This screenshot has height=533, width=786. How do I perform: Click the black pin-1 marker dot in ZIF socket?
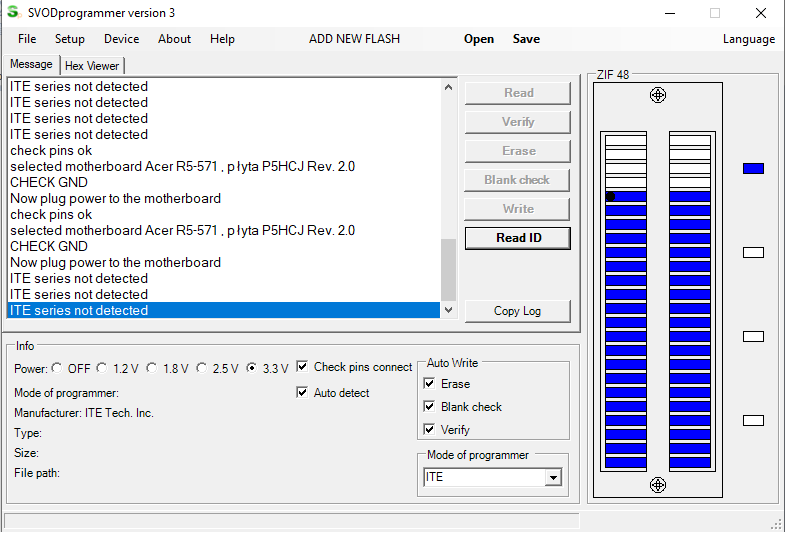610,197
